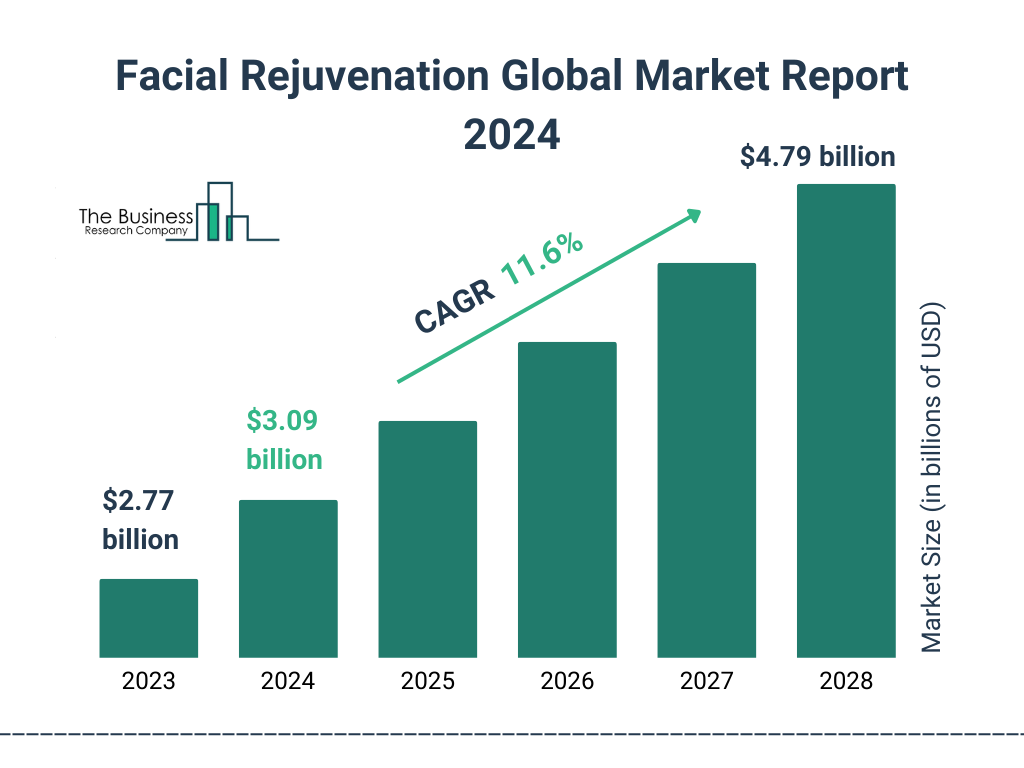The width and height of the screenshot is (1024, 768).
Task: Expand the 2023 axis label
Action: point(148,682)
